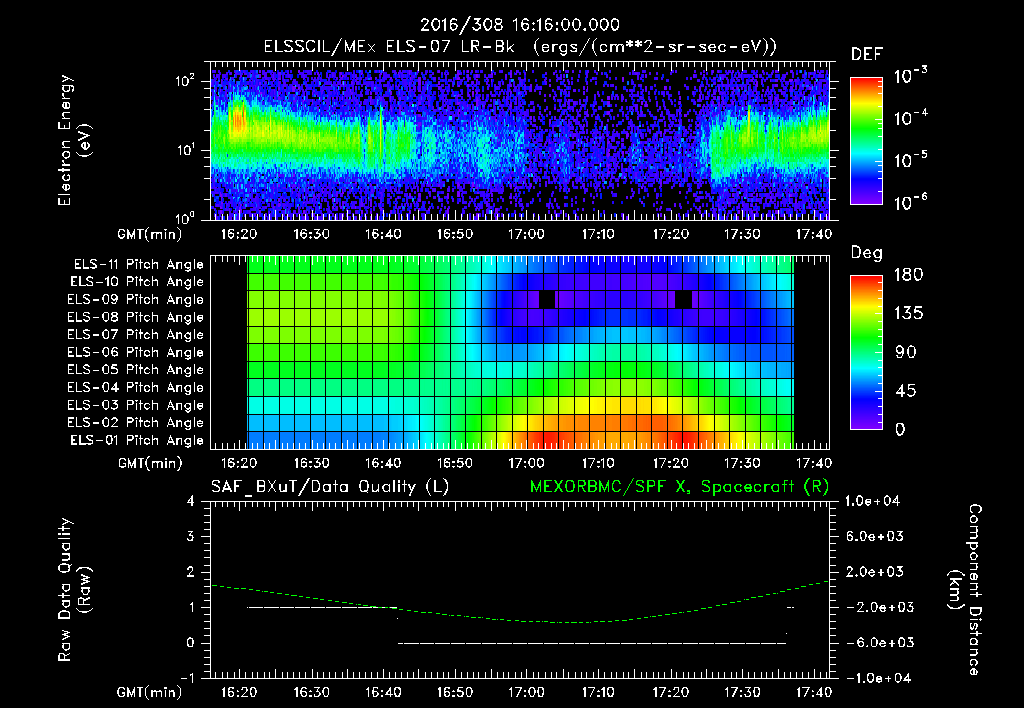Viewport: 1024px width, 708px height.
Task: Click the green dashed spacecraft orbit curve
Action: [x=519, y=603]
